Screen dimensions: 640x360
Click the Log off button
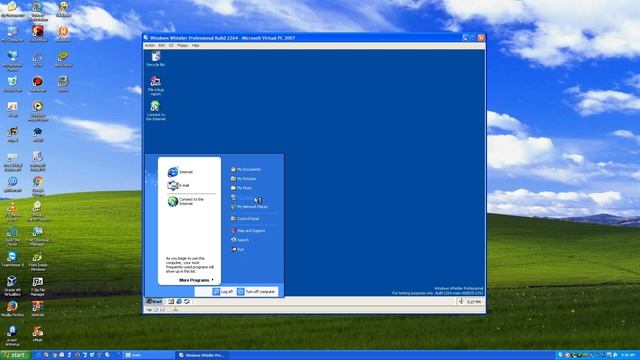(x=223, y=292)
